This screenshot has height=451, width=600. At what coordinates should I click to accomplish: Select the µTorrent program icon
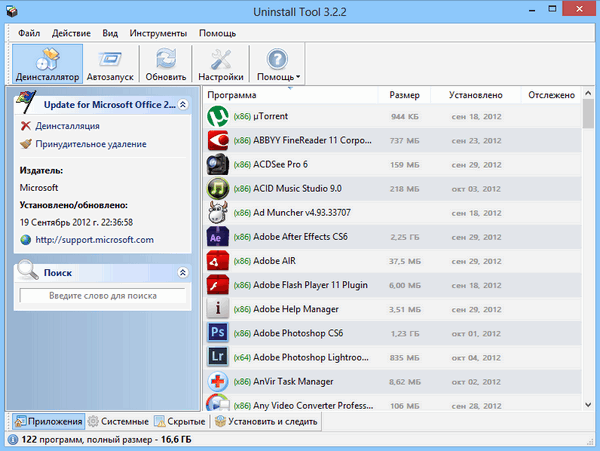click(x=218, y=116)
